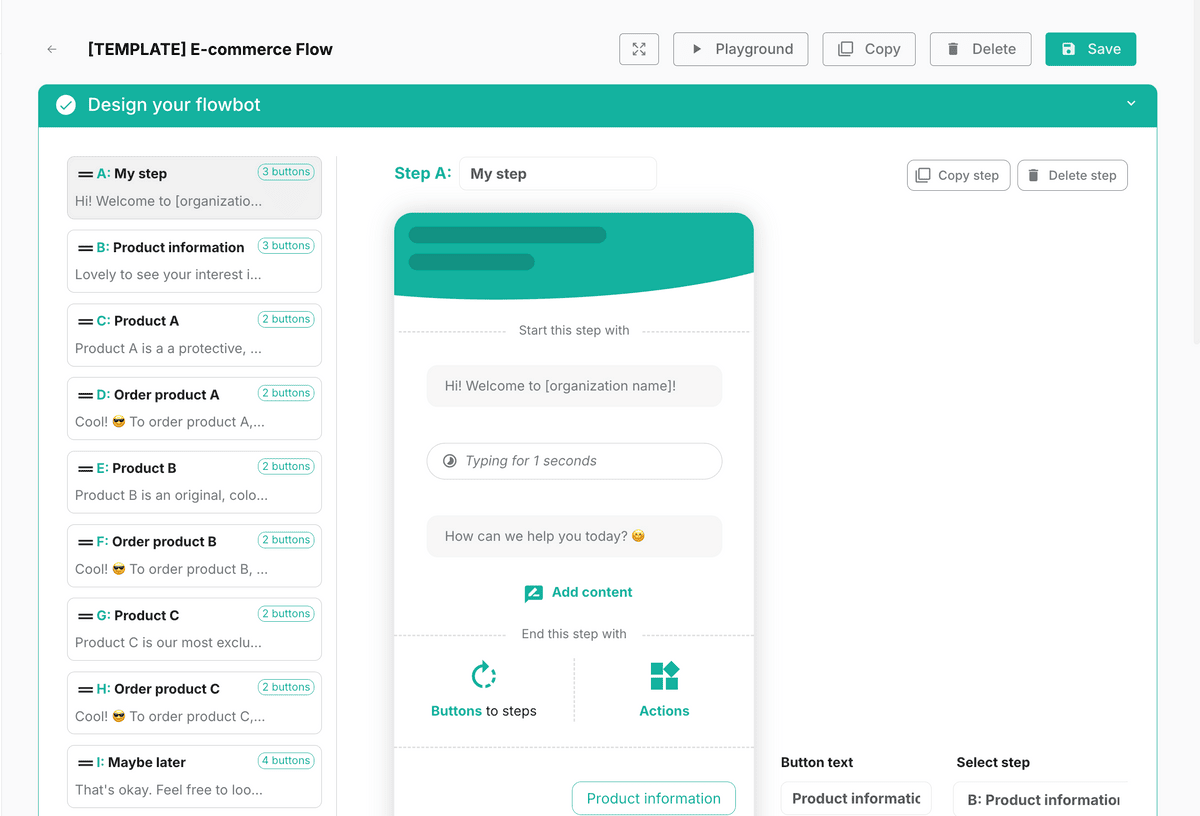Image resolution: width=1200 pixels, height=816 pixels.
Task: Click the checkmark icon beside Design your flowbot
Action: 66,105
